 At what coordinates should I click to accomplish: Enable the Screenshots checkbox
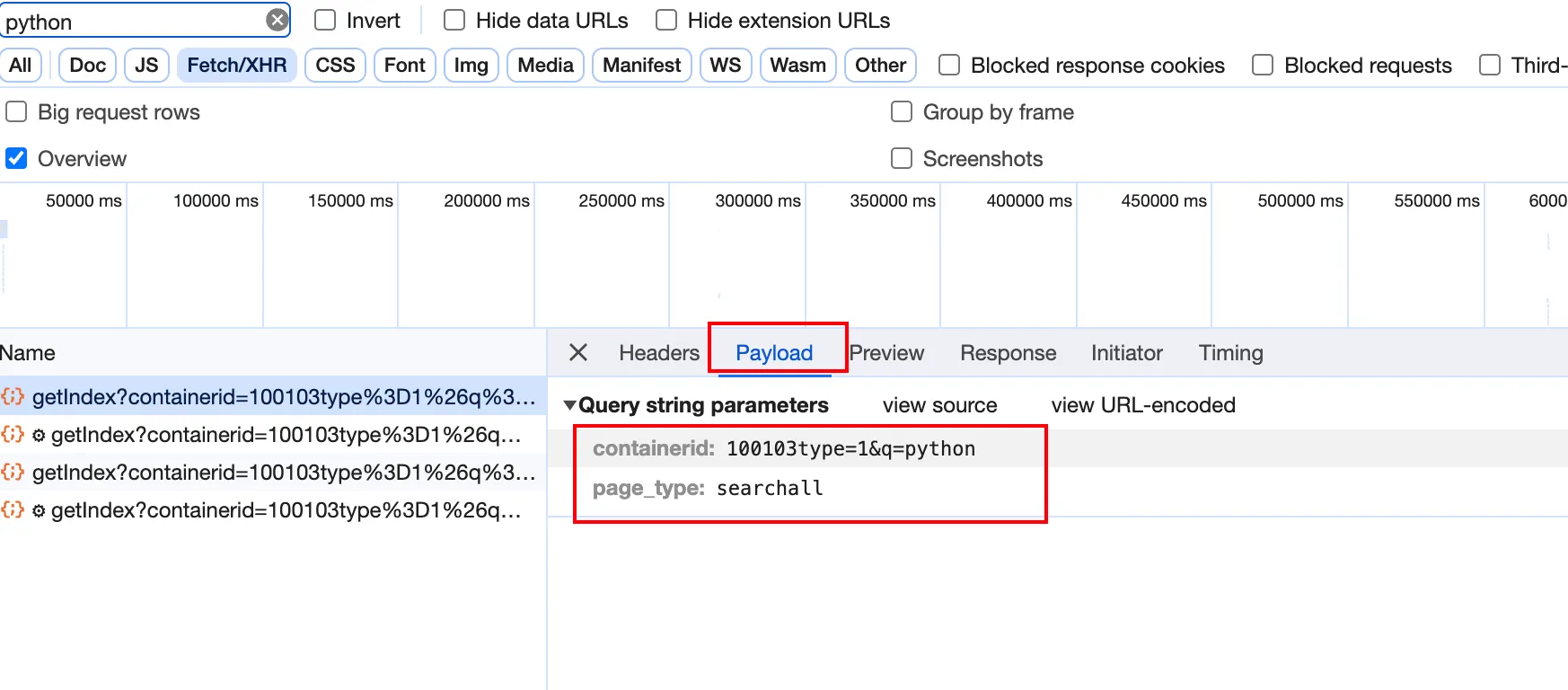pyautogui.click(x=902, y=158)
